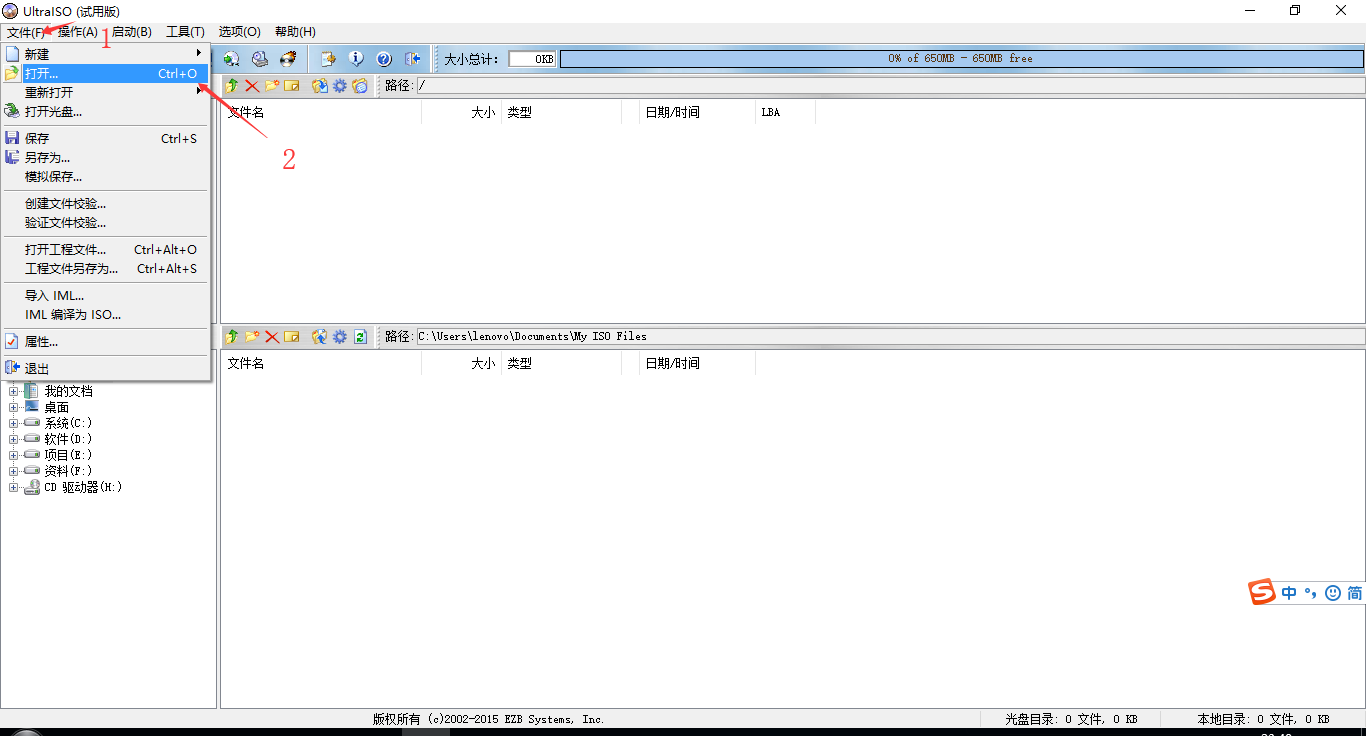This screenshot has height=736, width=1366.
Task: Click the rename icon in the image pane toolbar
Action: tap(292, 86)
